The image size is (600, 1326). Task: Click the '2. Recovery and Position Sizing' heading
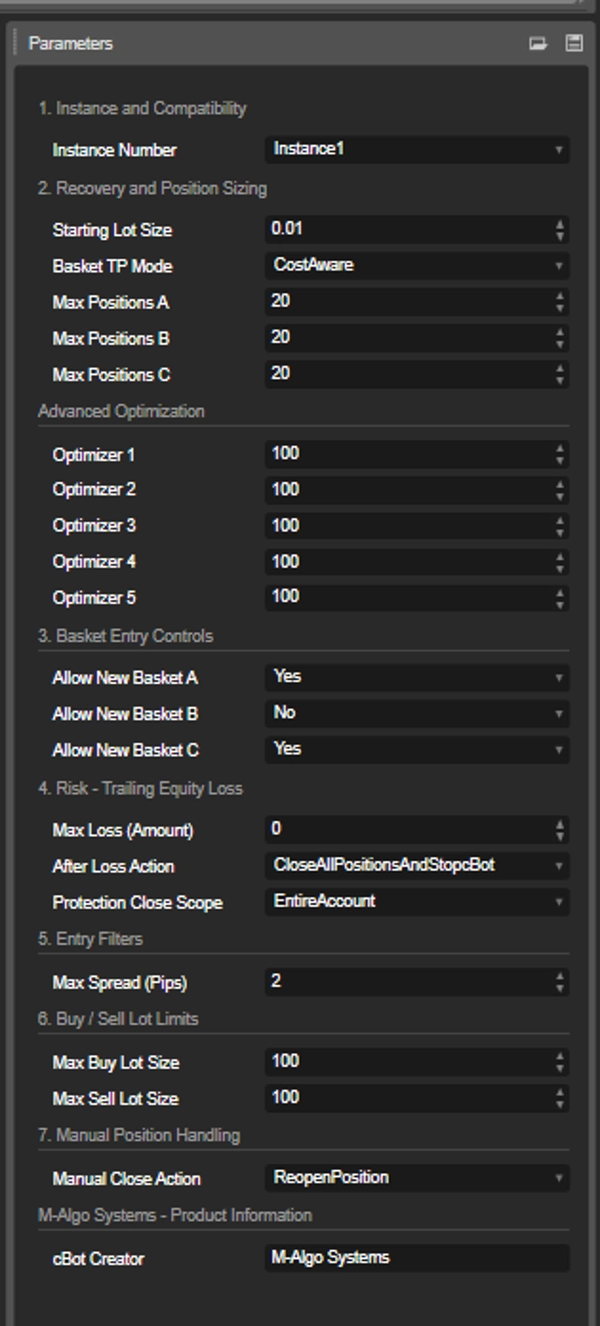click(x=152, y=188)
